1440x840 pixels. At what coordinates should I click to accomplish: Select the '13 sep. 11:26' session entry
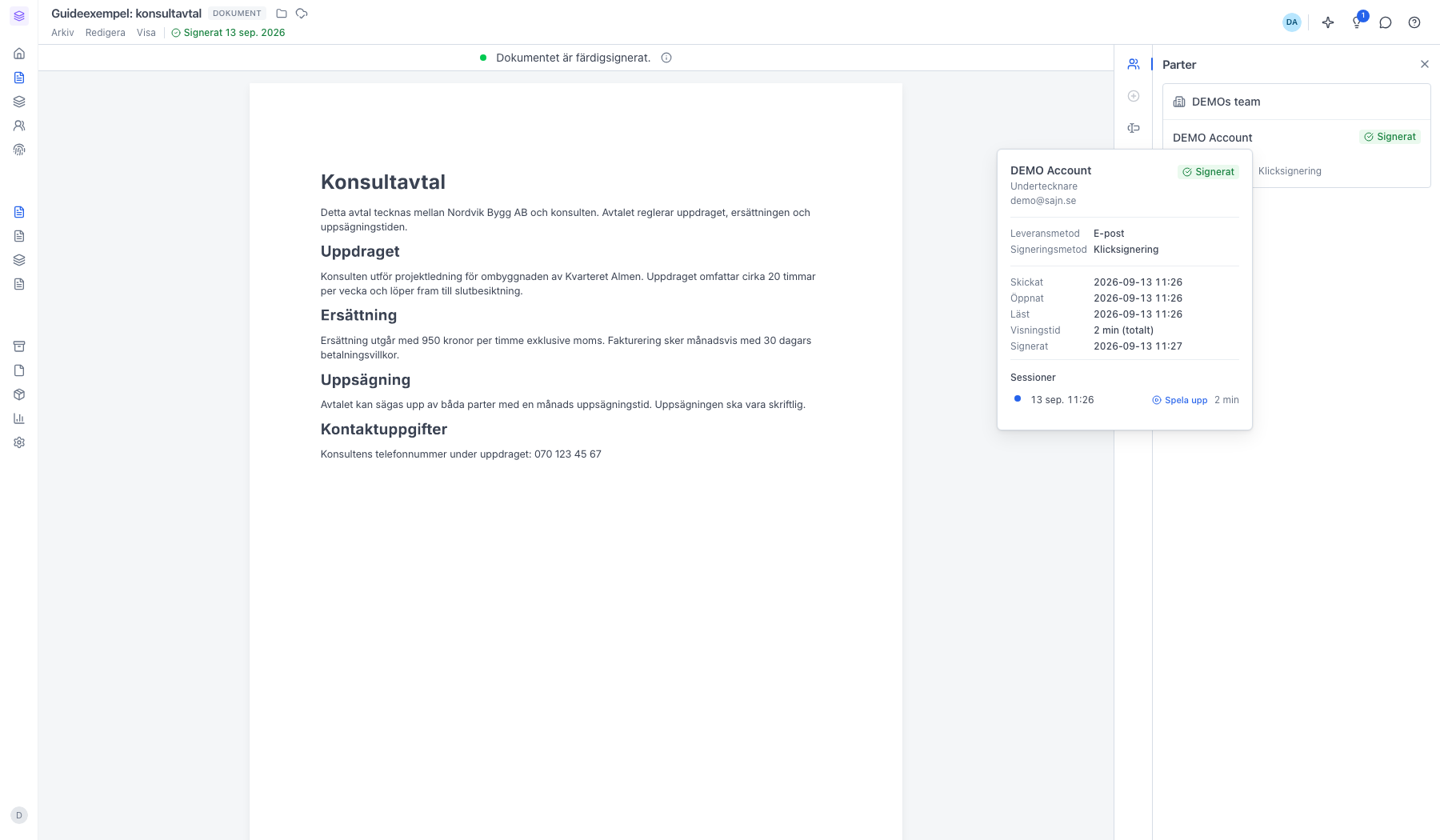click(1062, 400)
